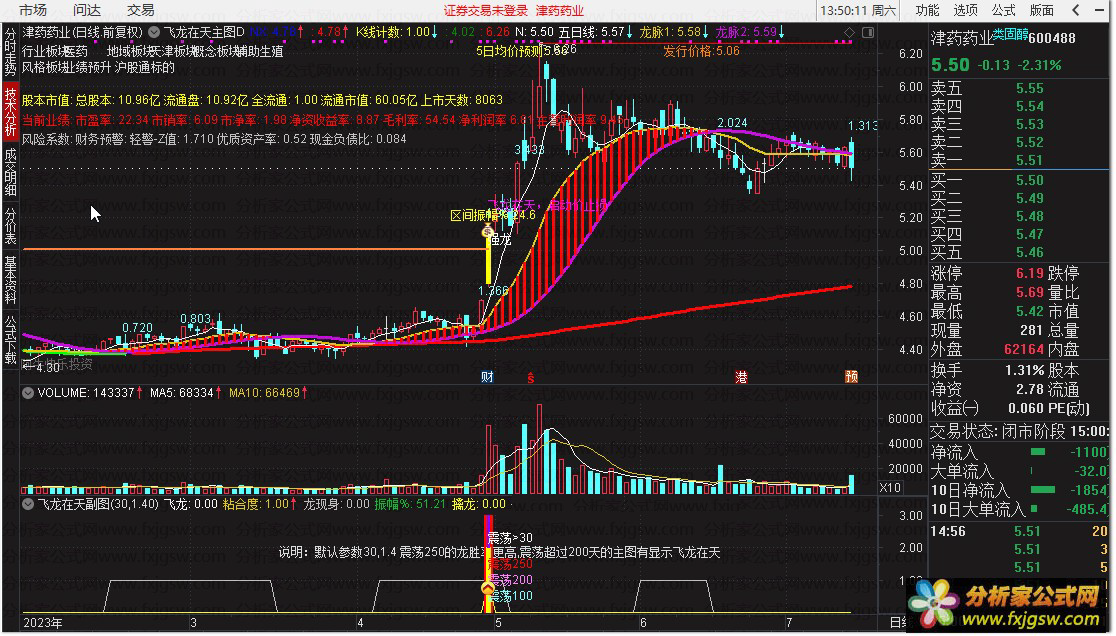Toggle the side panel layout icon

tap(868, 33)
